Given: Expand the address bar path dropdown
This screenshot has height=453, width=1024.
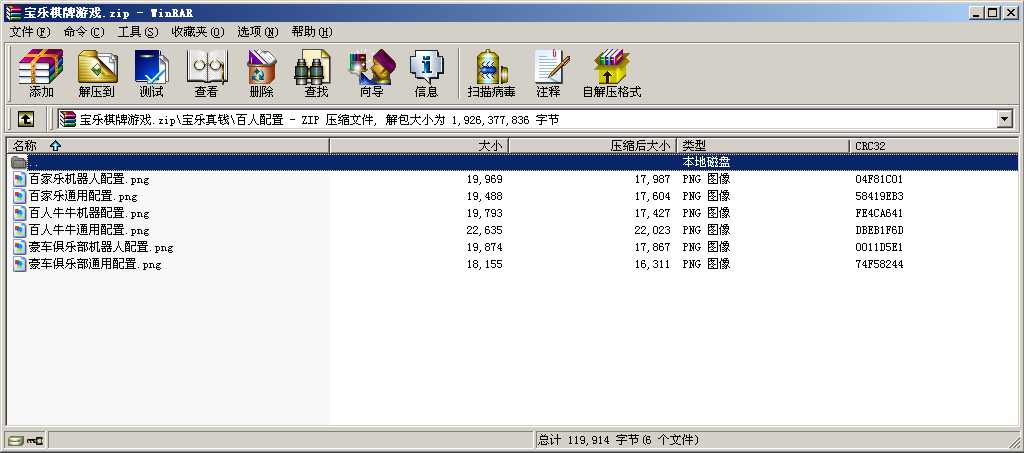Looking at the screenshot, I should point(1004,119).
